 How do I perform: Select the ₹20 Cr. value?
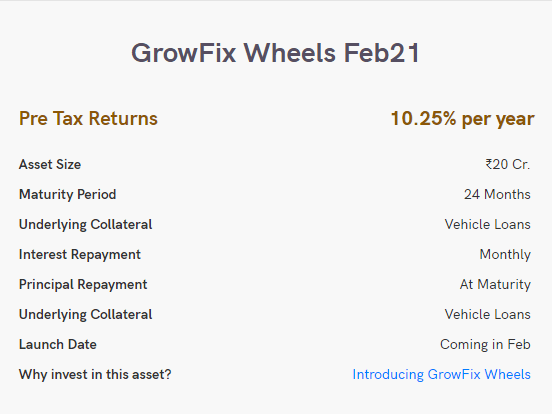click(x=508, y=164)
